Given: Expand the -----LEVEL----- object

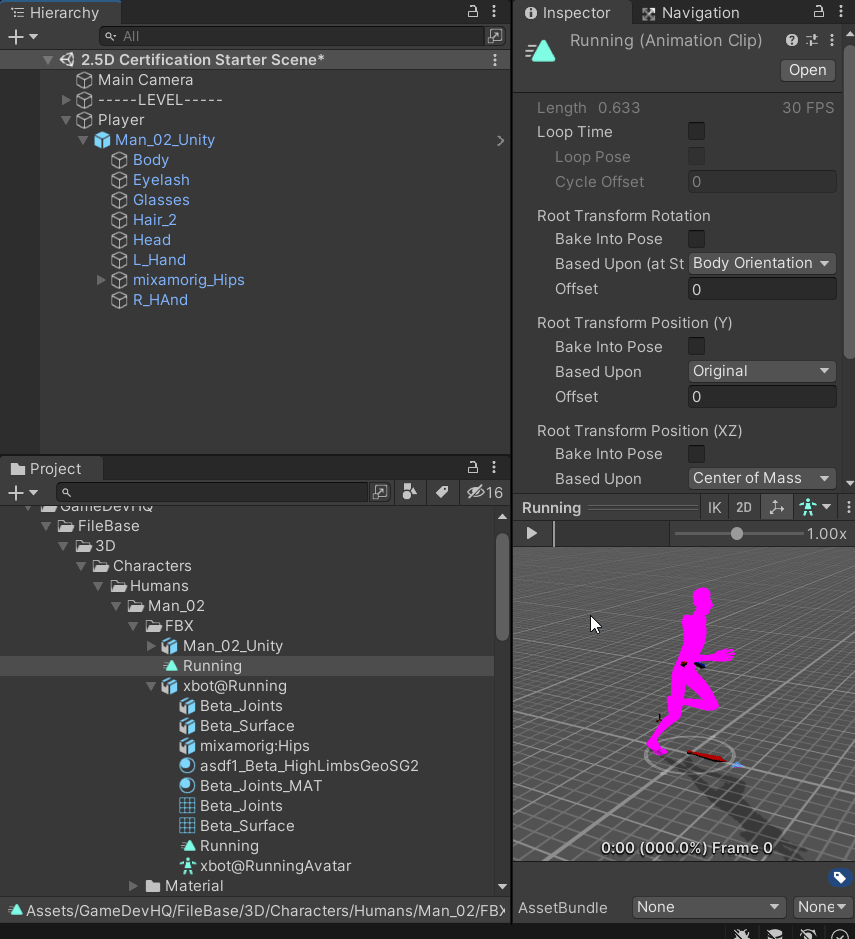Looking at the screenshot, I should (66, 100).
